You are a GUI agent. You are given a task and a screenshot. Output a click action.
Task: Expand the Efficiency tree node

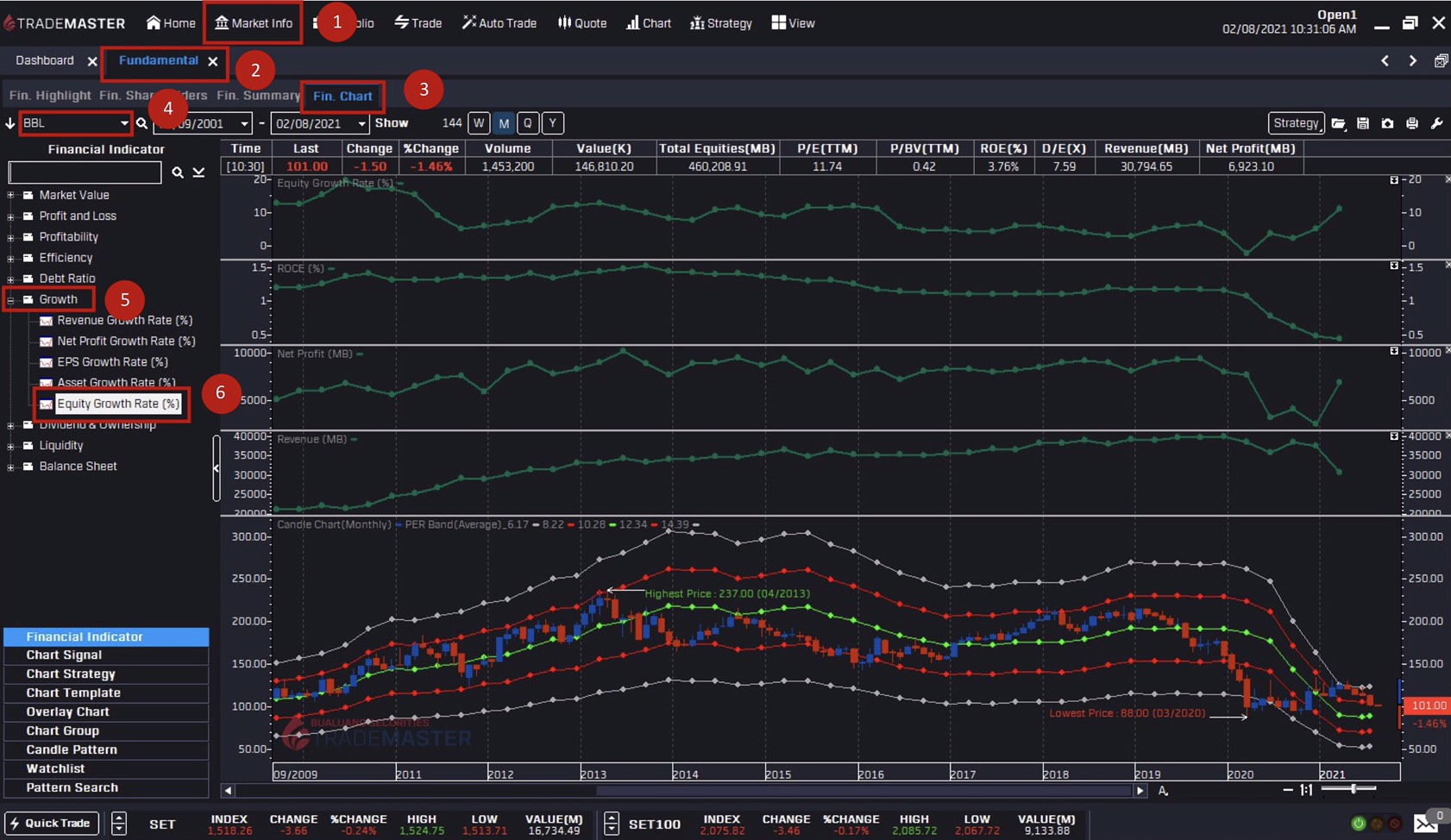pos(10,258)
